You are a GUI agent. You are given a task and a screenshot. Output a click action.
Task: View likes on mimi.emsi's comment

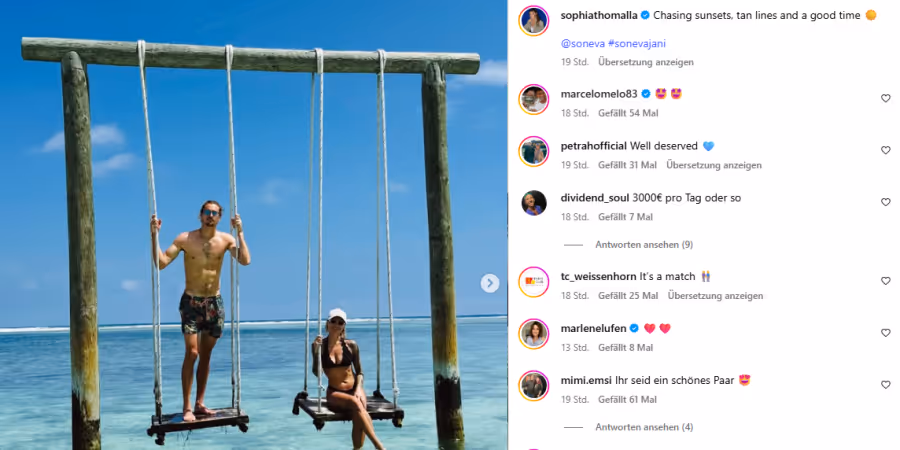point(627,399)
